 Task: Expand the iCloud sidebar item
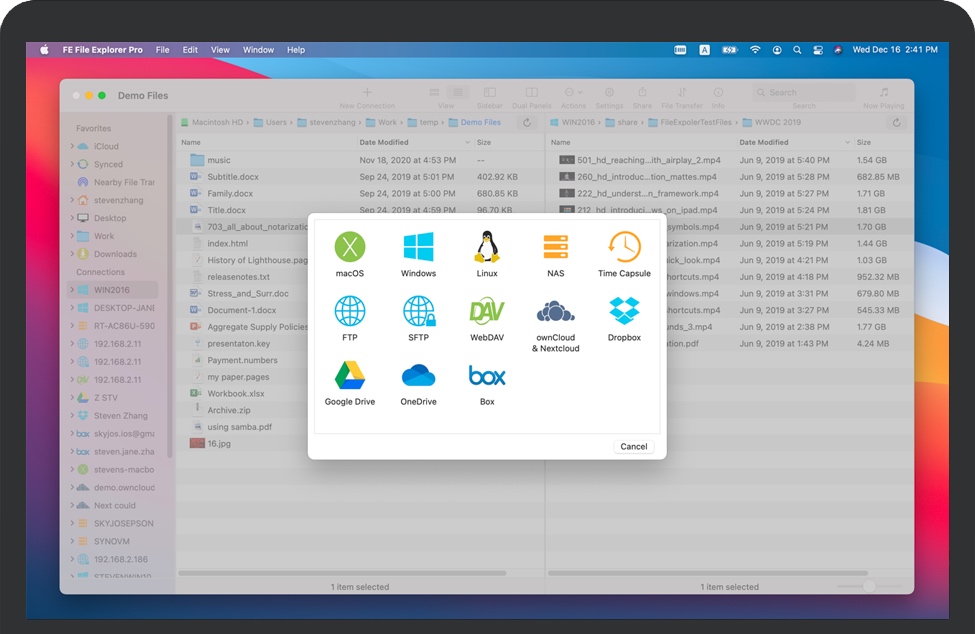coord(72,147)
